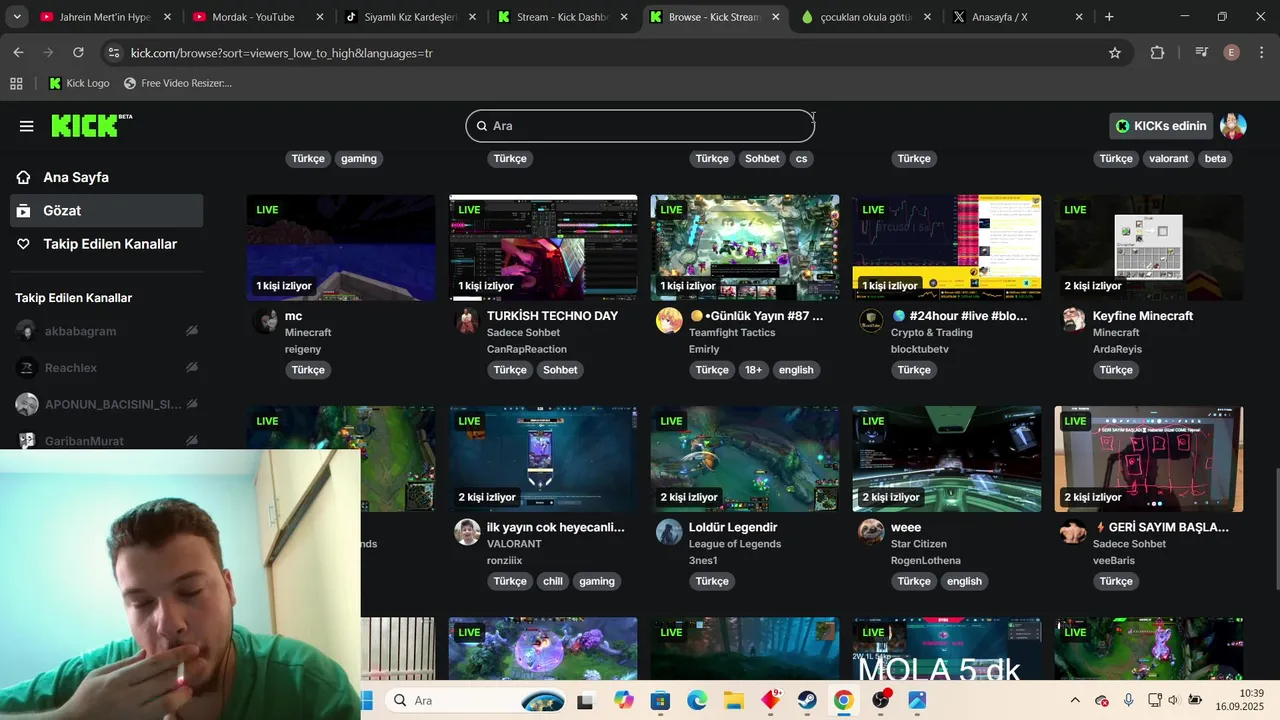This screenshot has width=1280, height=720.
Task: Open File Explorer from the taskbar
Action: point(733,700)
